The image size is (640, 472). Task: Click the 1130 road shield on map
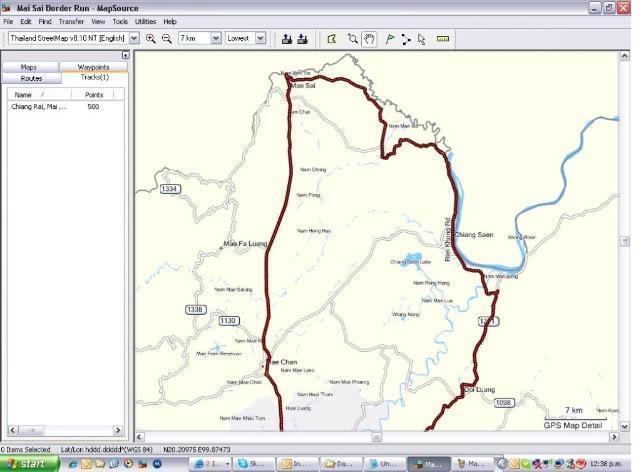pyautogui.click(x=228, y=321)
